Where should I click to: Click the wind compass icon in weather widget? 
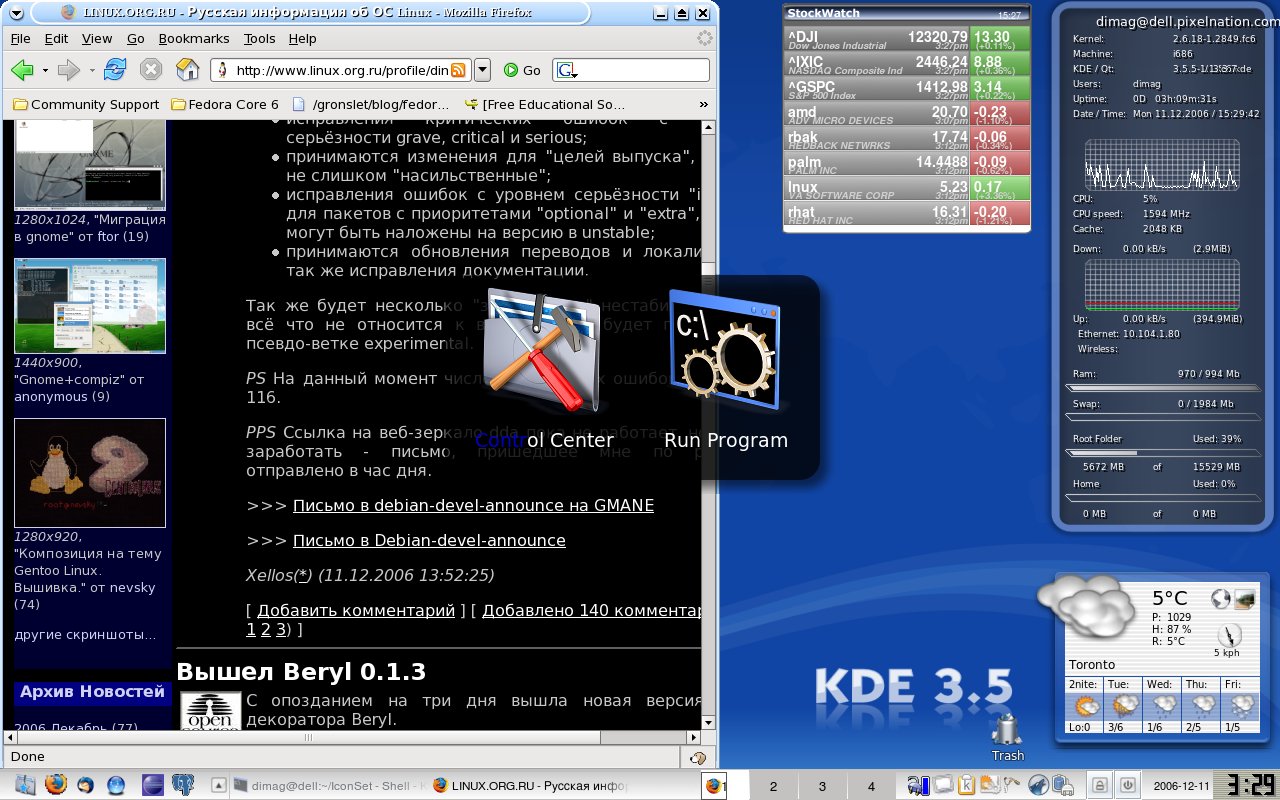coord(1228,633)
